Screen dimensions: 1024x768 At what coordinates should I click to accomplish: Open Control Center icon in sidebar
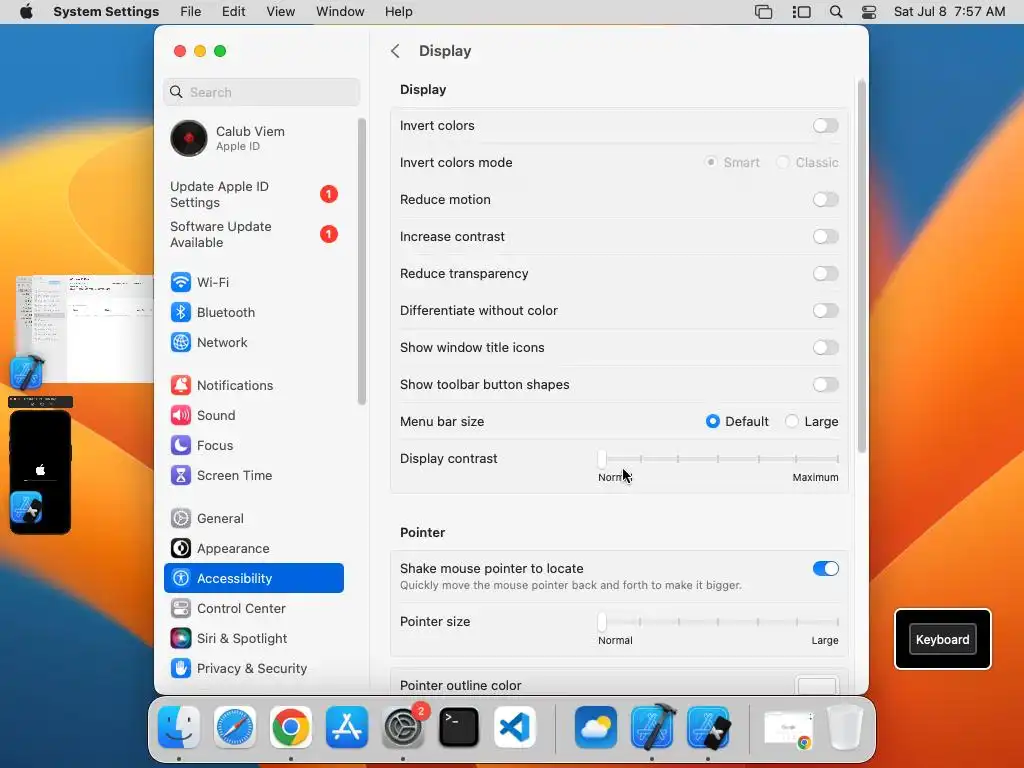pos(180,609)
